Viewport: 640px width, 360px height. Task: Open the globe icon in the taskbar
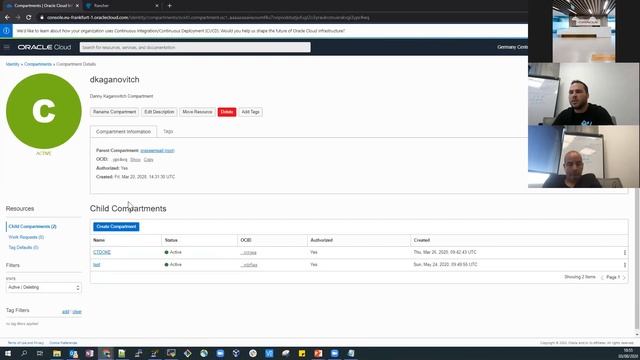pos(204,353)
